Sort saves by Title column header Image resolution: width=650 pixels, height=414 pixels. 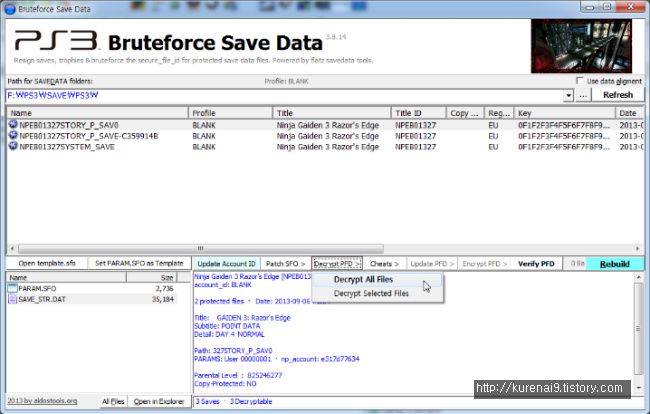pos(332,113)
